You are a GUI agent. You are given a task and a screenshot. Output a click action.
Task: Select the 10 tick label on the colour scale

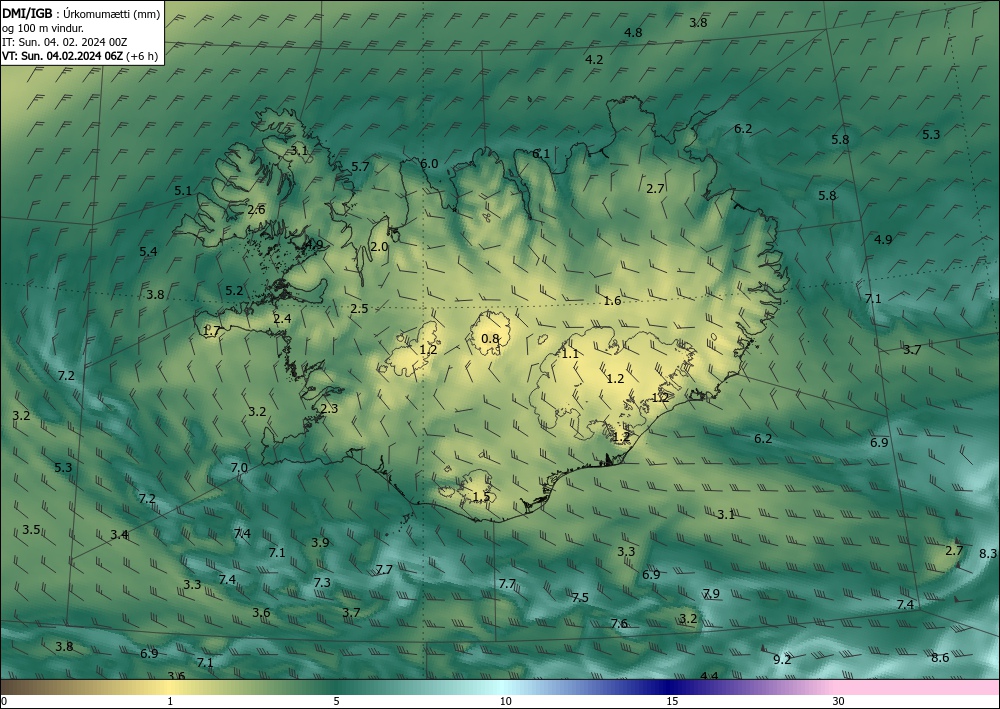point(505,701)
